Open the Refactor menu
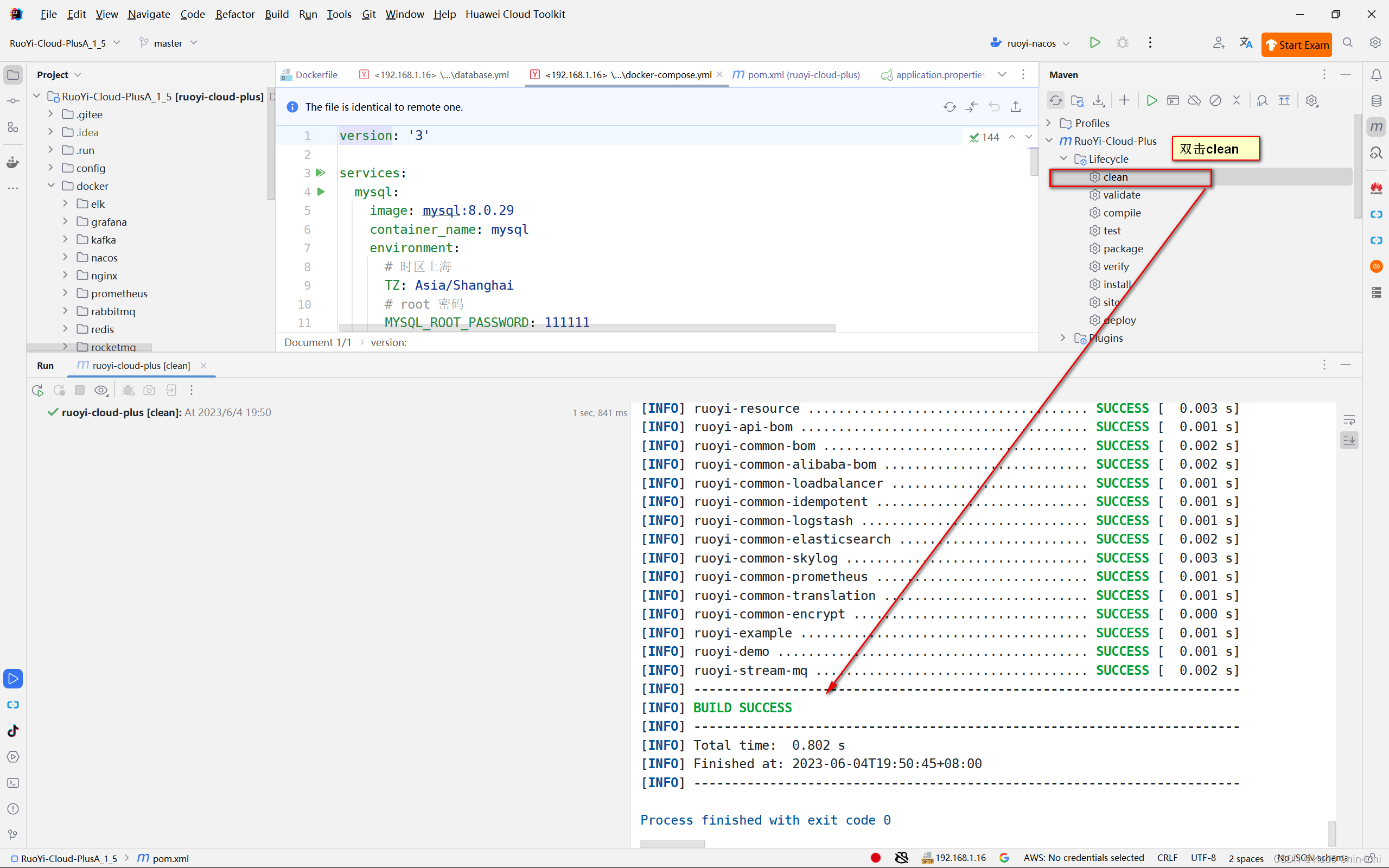 point(235,14)
